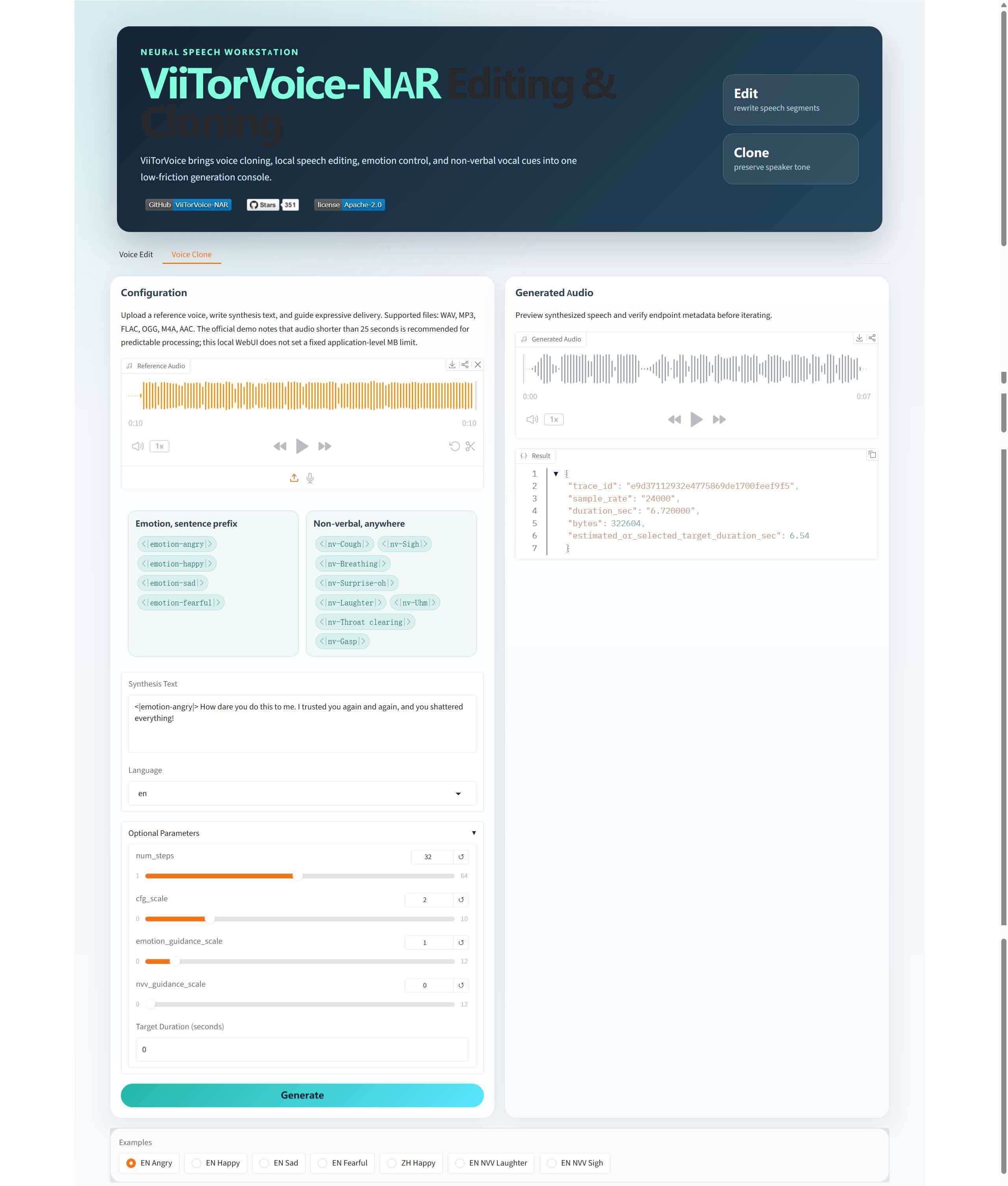
Task: Insert the nv-Gasp tag
Action: click(342, 641)
